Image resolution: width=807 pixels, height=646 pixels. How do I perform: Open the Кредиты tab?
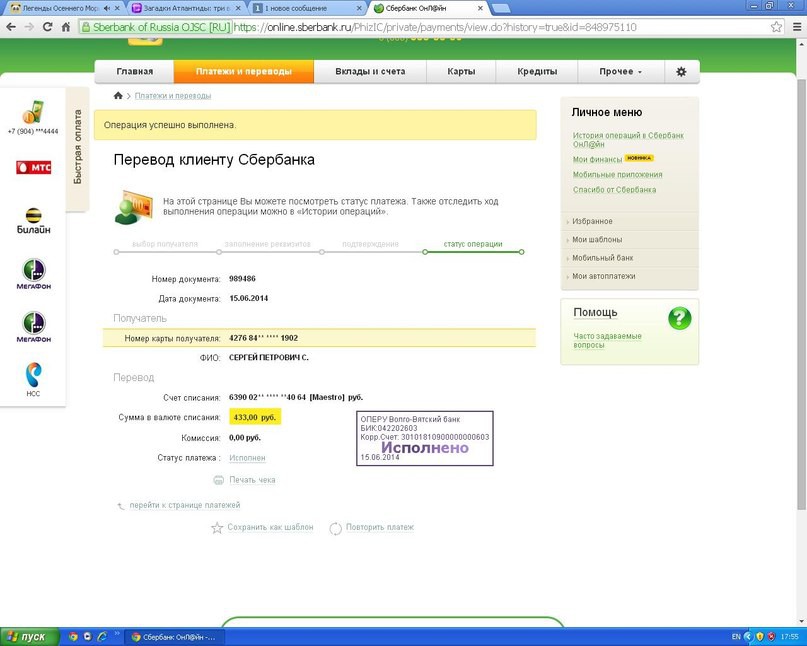coord(537,72)
